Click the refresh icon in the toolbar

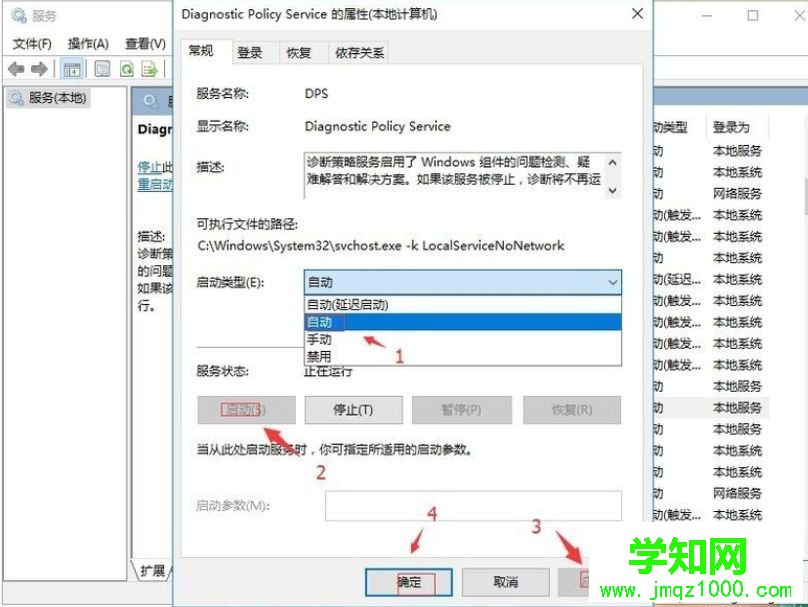click(126, 68)
